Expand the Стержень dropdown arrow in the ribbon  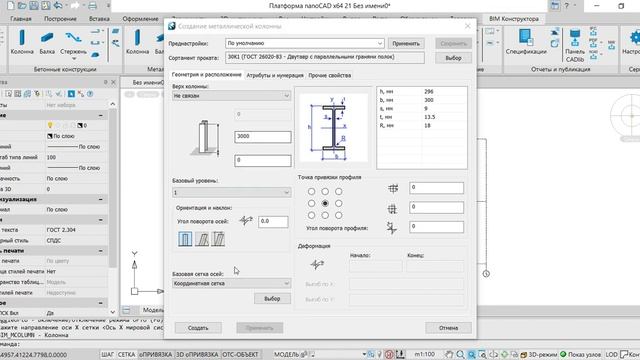[x=73, y=59]
